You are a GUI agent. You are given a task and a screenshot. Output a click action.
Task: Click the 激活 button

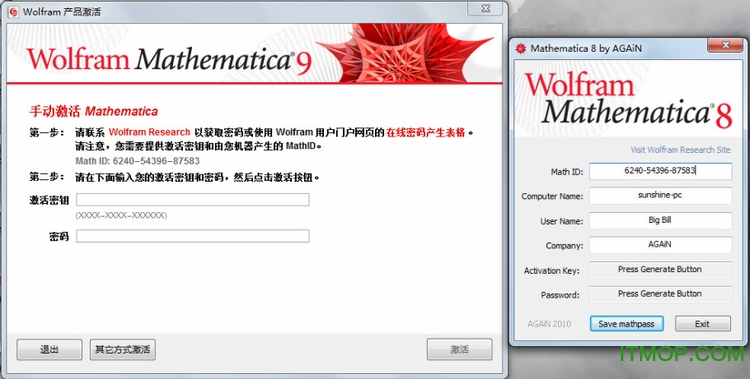tap(459, 350)
